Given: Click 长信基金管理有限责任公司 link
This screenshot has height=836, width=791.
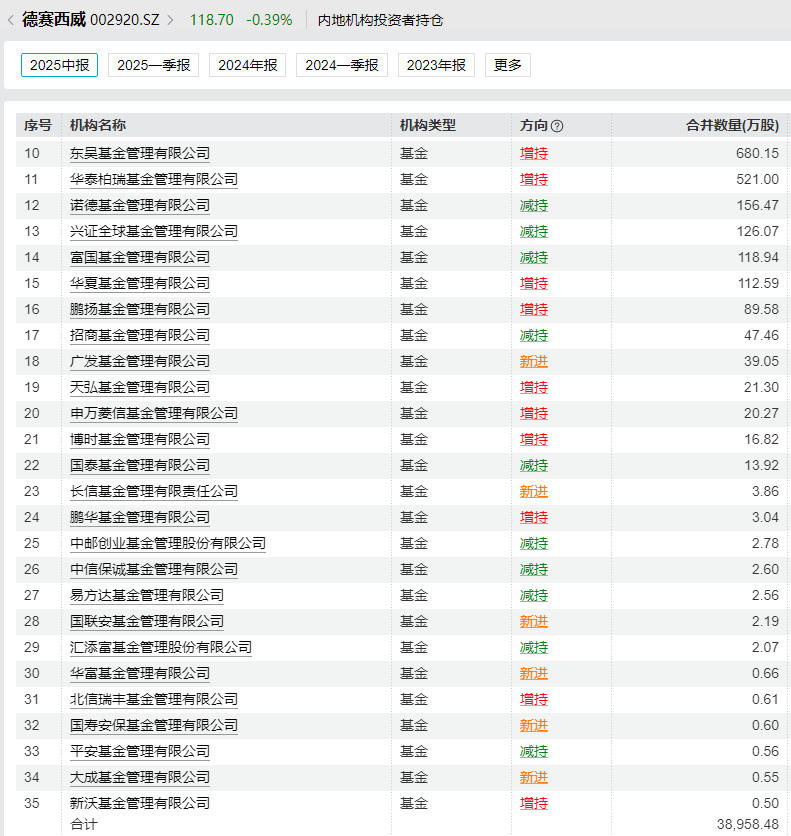Looking at the screenshot, I should click(x=154, y=491).
